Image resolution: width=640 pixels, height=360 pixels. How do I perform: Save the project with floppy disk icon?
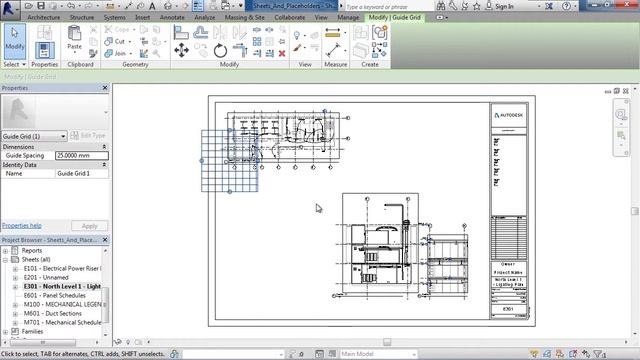coord(41,6)
